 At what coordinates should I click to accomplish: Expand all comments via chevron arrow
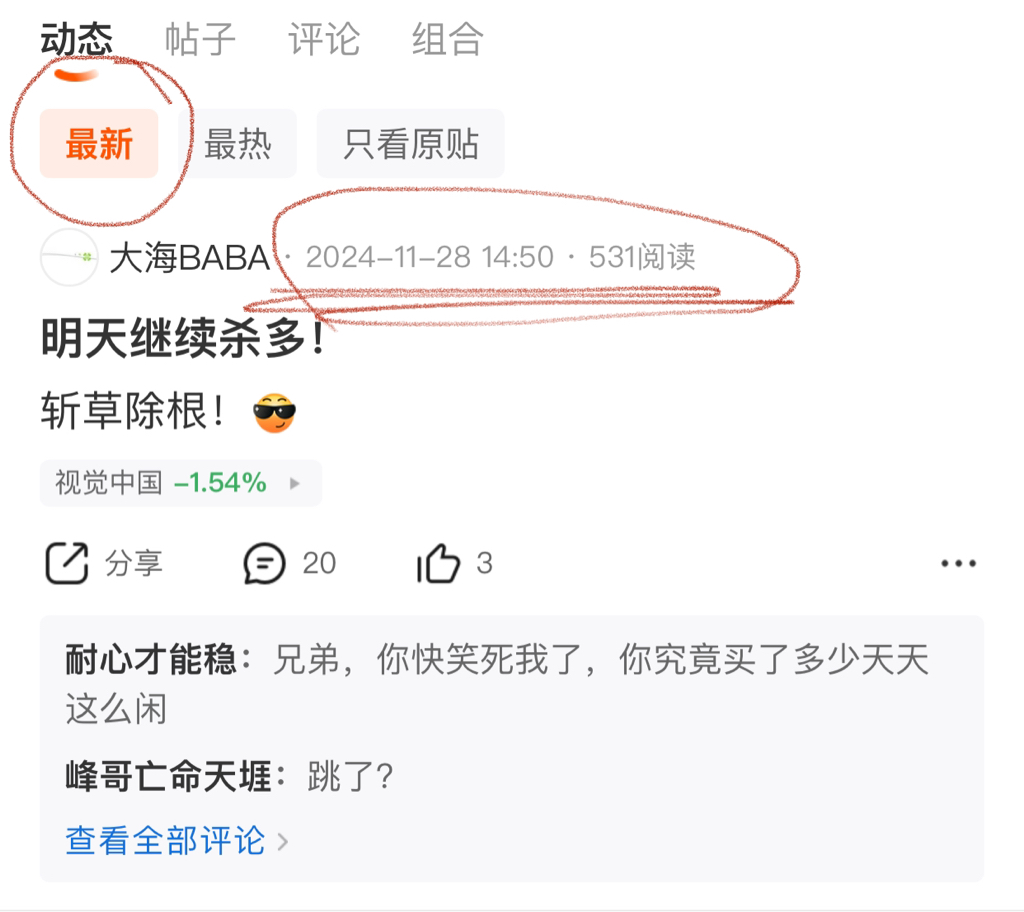[x=283, y=841]
